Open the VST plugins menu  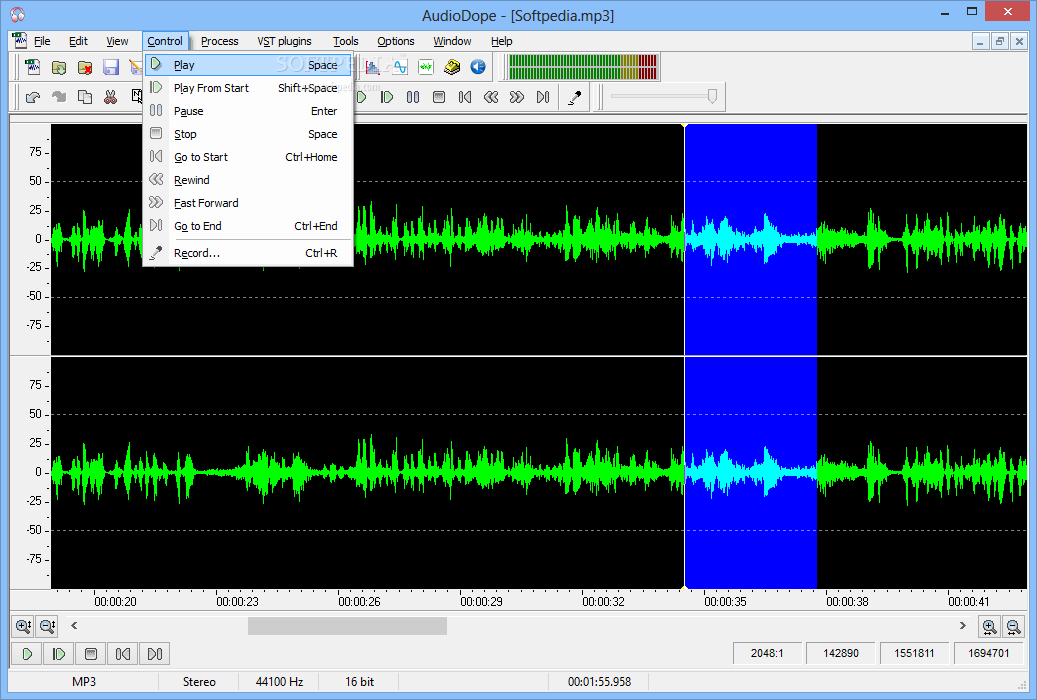284,41
